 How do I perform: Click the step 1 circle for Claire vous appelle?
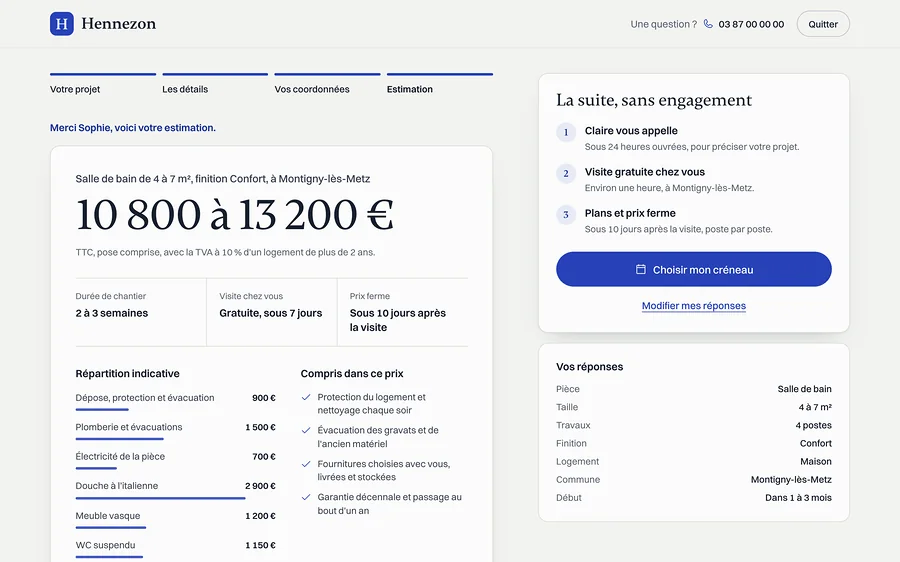566,133
